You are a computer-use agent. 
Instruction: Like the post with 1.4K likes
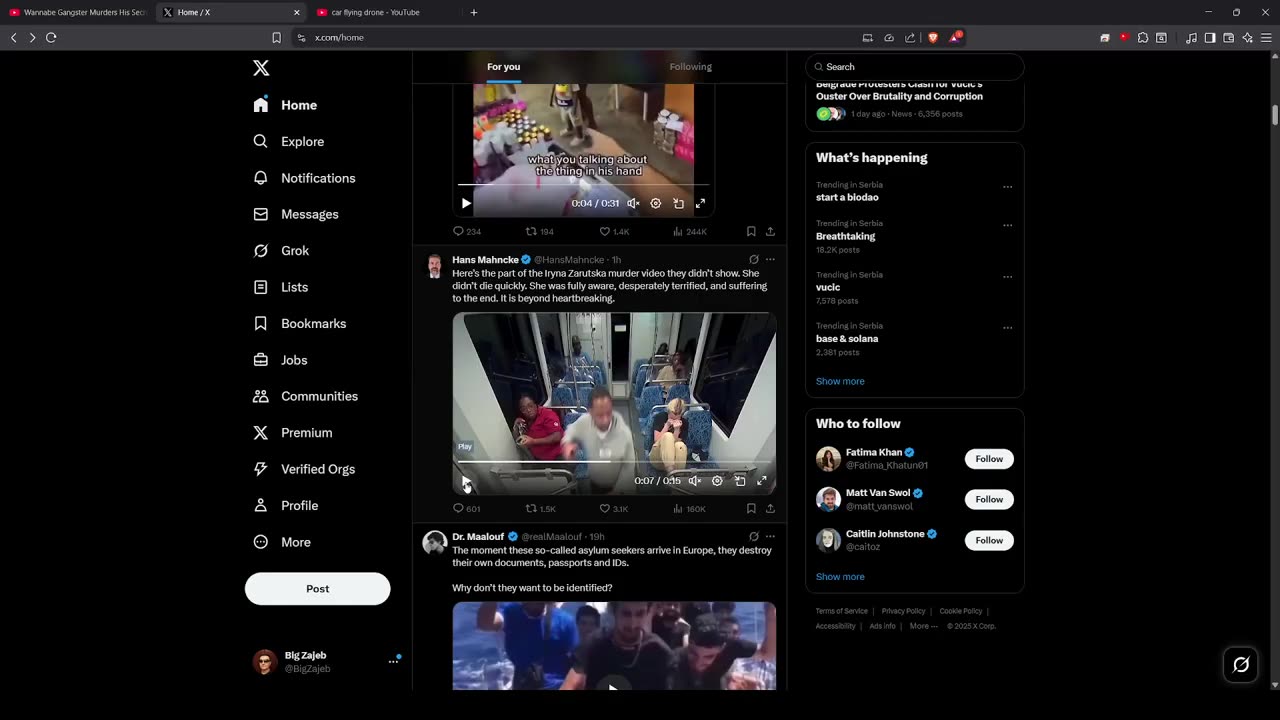(x=613, y=231)
